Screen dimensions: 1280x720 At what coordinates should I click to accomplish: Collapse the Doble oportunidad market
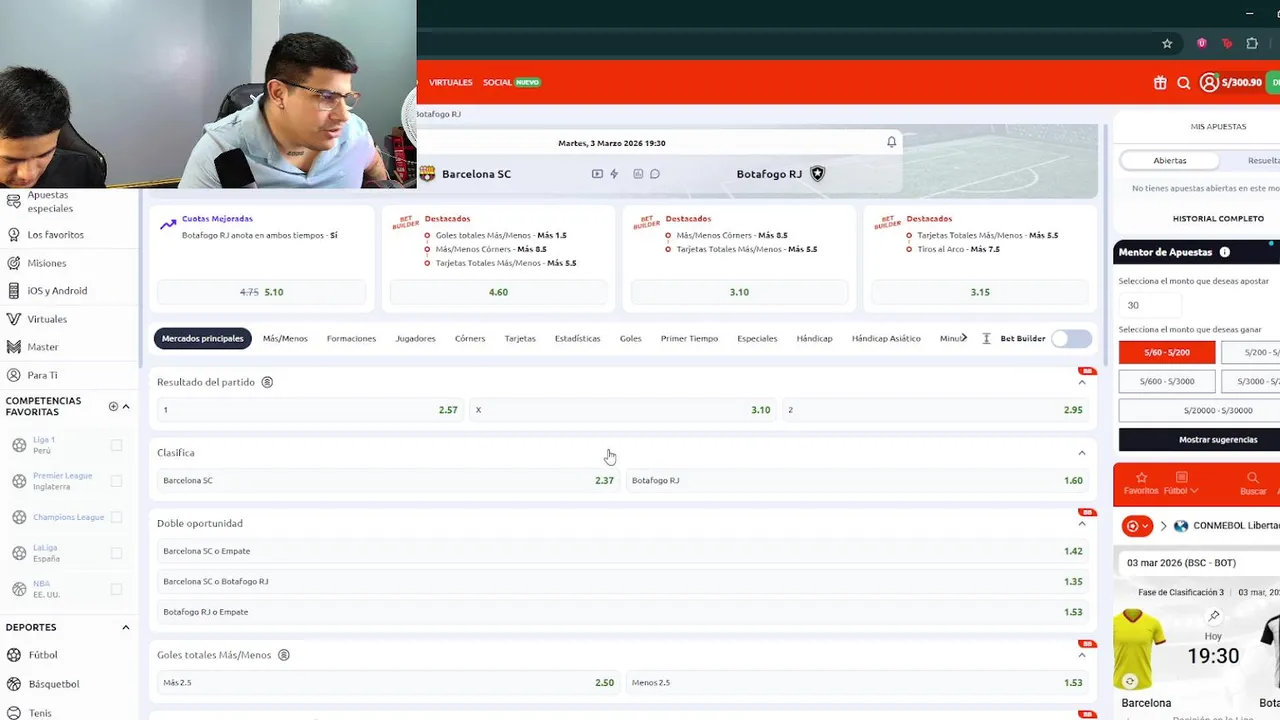tap(1081, 523)
